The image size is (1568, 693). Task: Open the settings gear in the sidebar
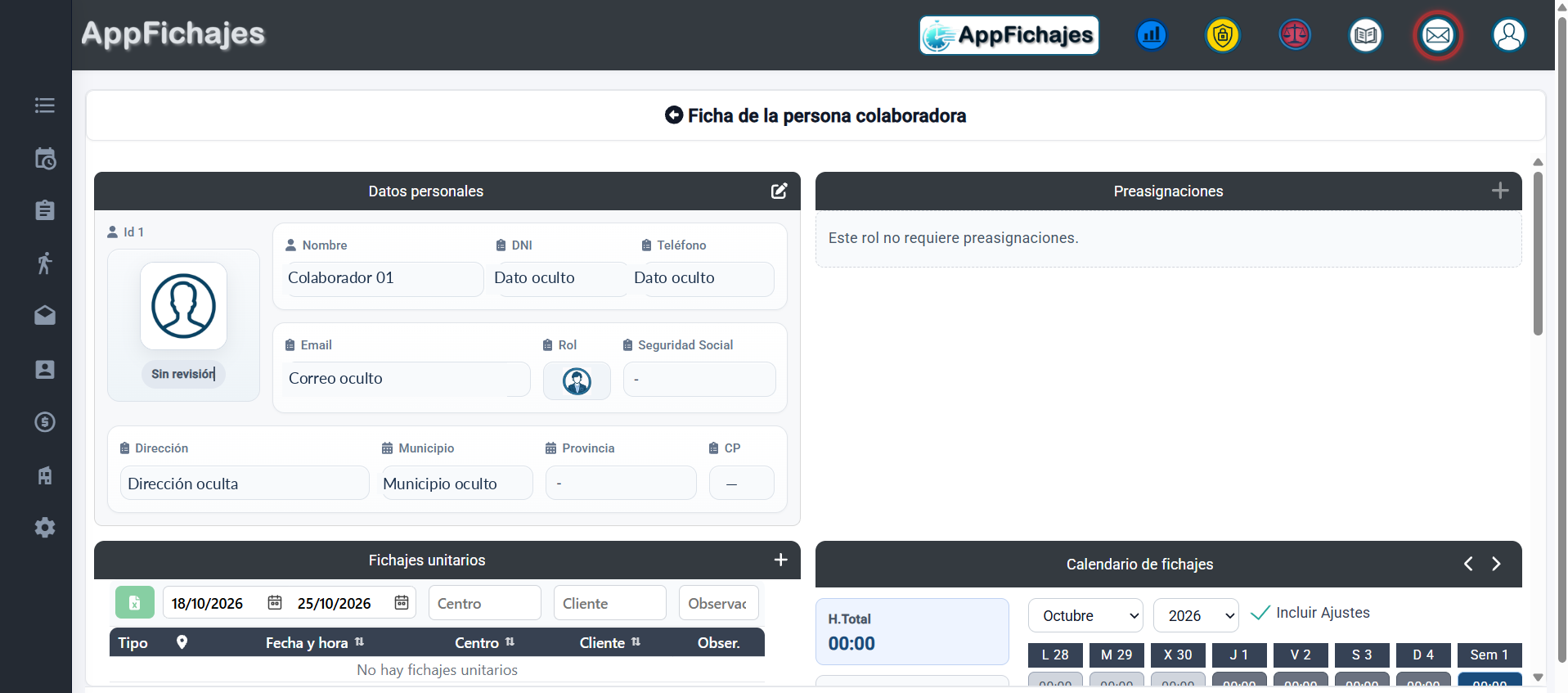click(x=45, y=528)
